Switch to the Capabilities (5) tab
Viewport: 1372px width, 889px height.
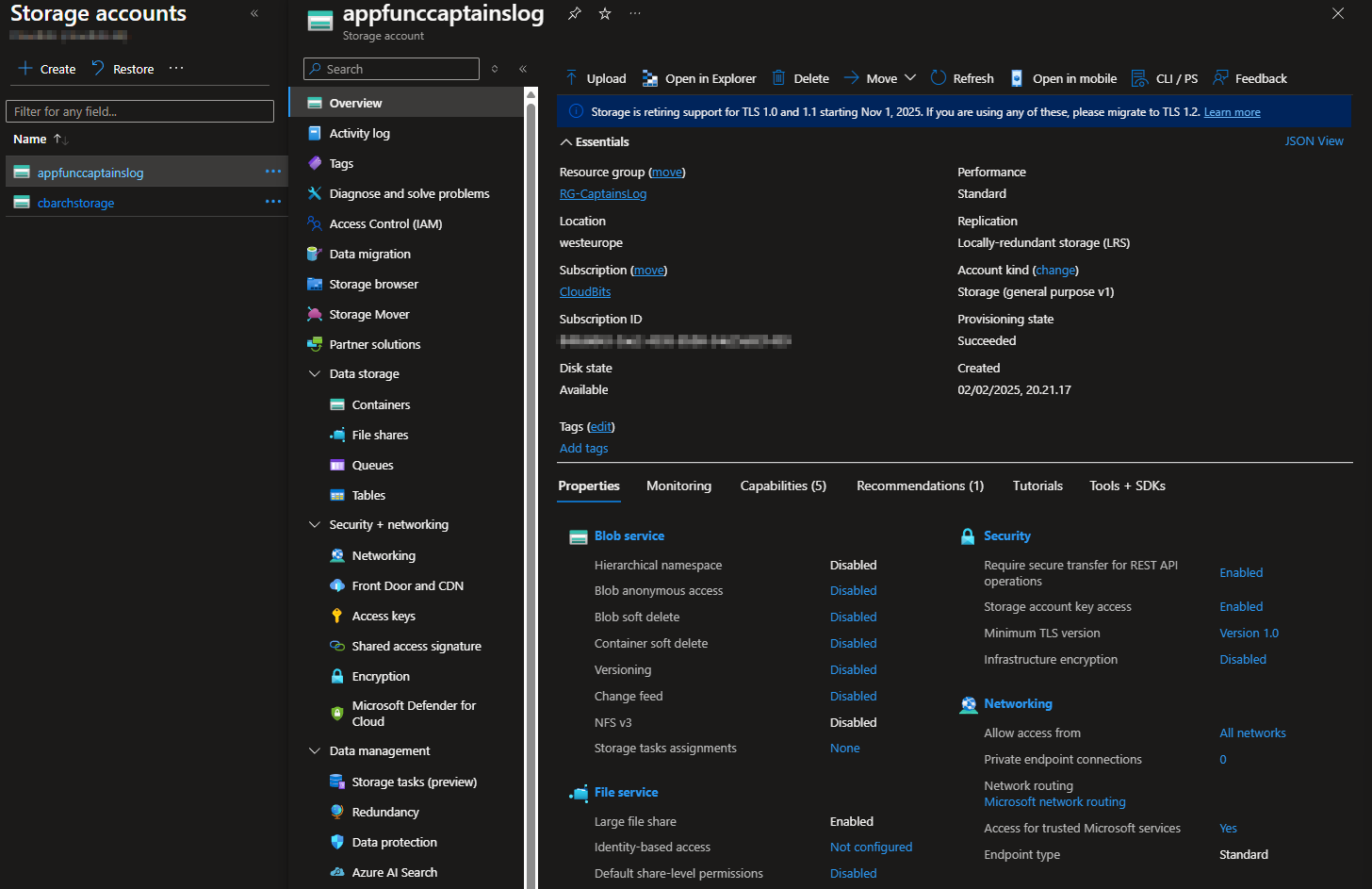click(x=783, y=486)
